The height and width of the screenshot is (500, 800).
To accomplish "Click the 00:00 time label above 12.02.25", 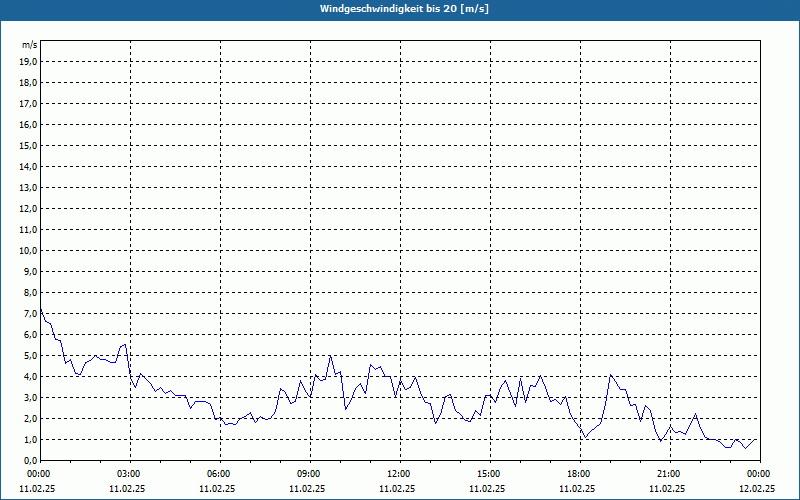I will click(x=760, y=474).
